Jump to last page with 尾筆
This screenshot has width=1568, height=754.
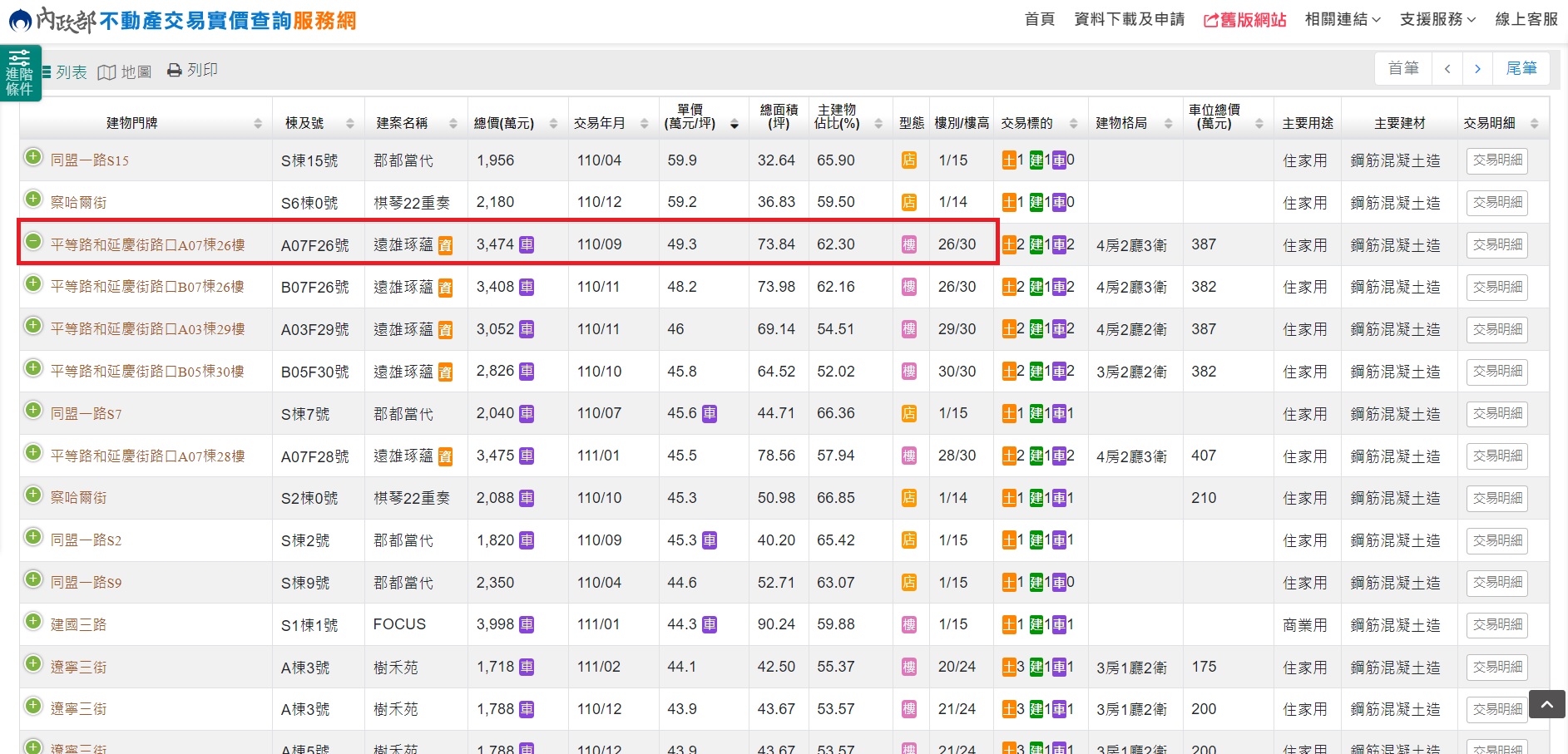click(1521, 69)
